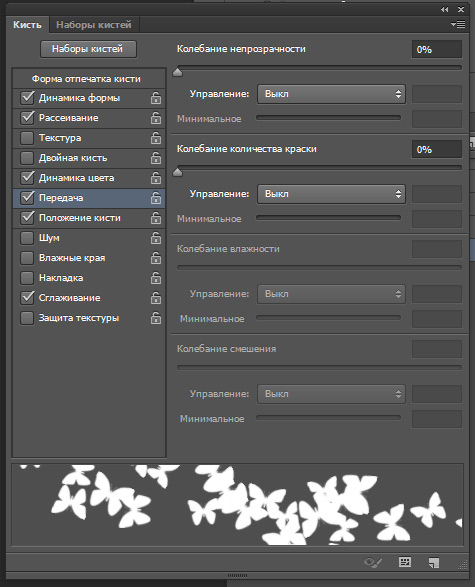This screenshot has height=587, width=475.
Task: Toggle lock icon for Сглаживание
Action: pos(156,298)
